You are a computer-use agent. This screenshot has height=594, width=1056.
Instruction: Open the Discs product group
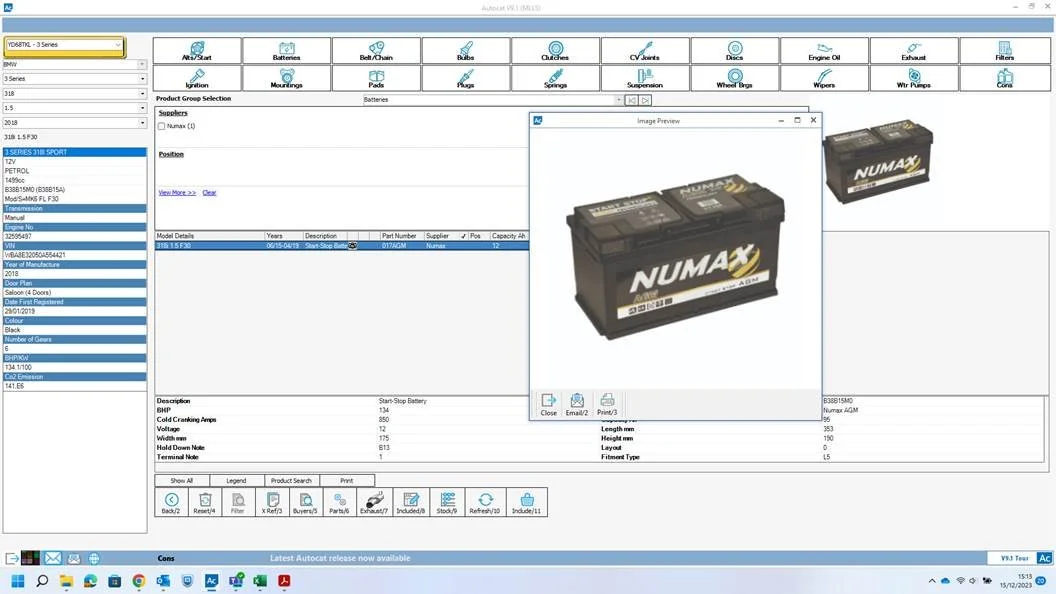pyautogui.click(x=735, y=51)
